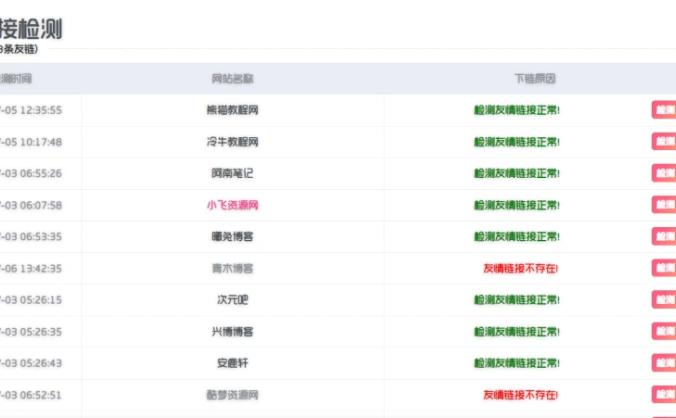The width and height of the screenshot is (676, 418).
Task: Click the site name below 次元吧
Action: coord(232,332)
